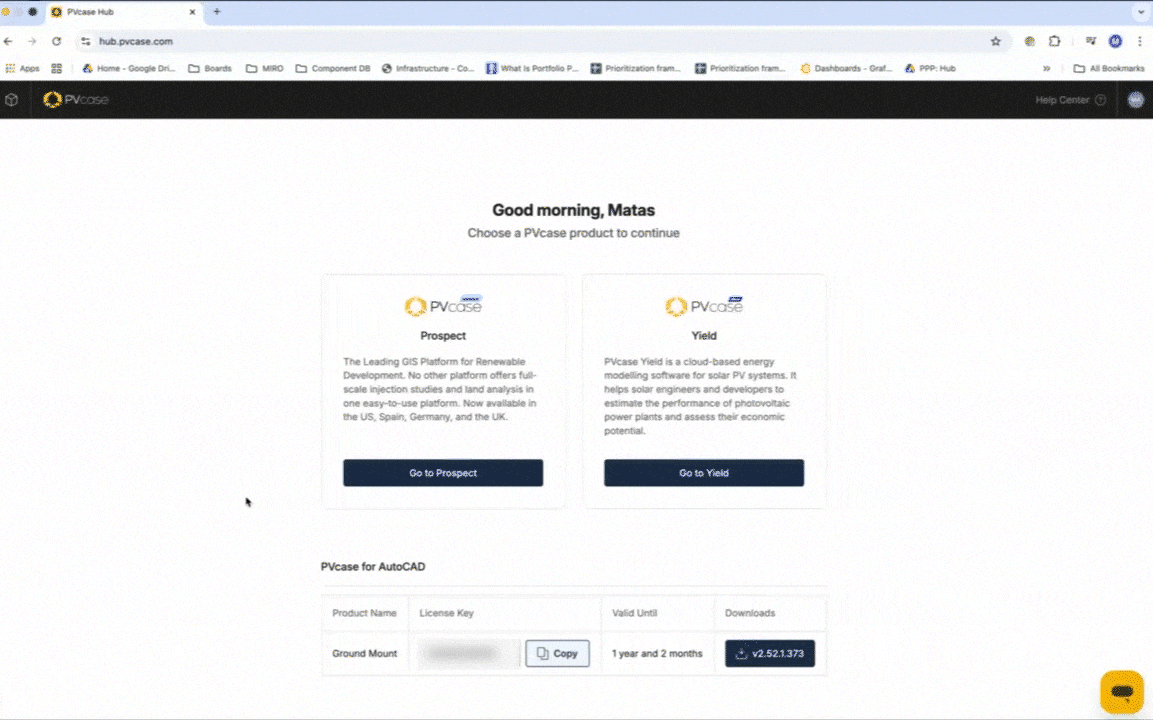Viewport: 1153px width, 720px height.
Task: Open What Is Portfolio bookmark
Action: click(532, 68)
